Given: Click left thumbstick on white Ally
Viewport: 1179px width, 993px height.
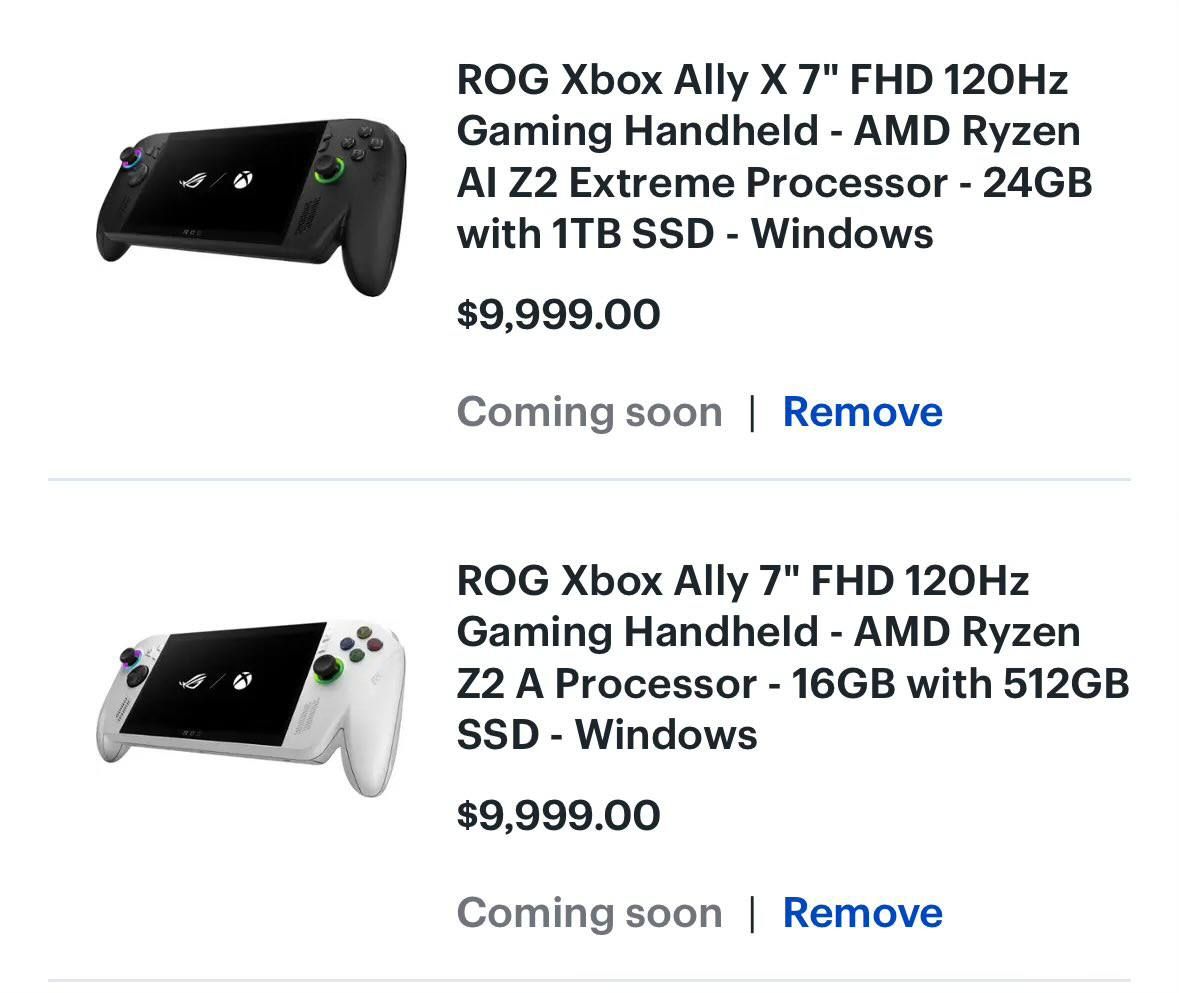Looking at the screenshot, I should tap(130, 658).
